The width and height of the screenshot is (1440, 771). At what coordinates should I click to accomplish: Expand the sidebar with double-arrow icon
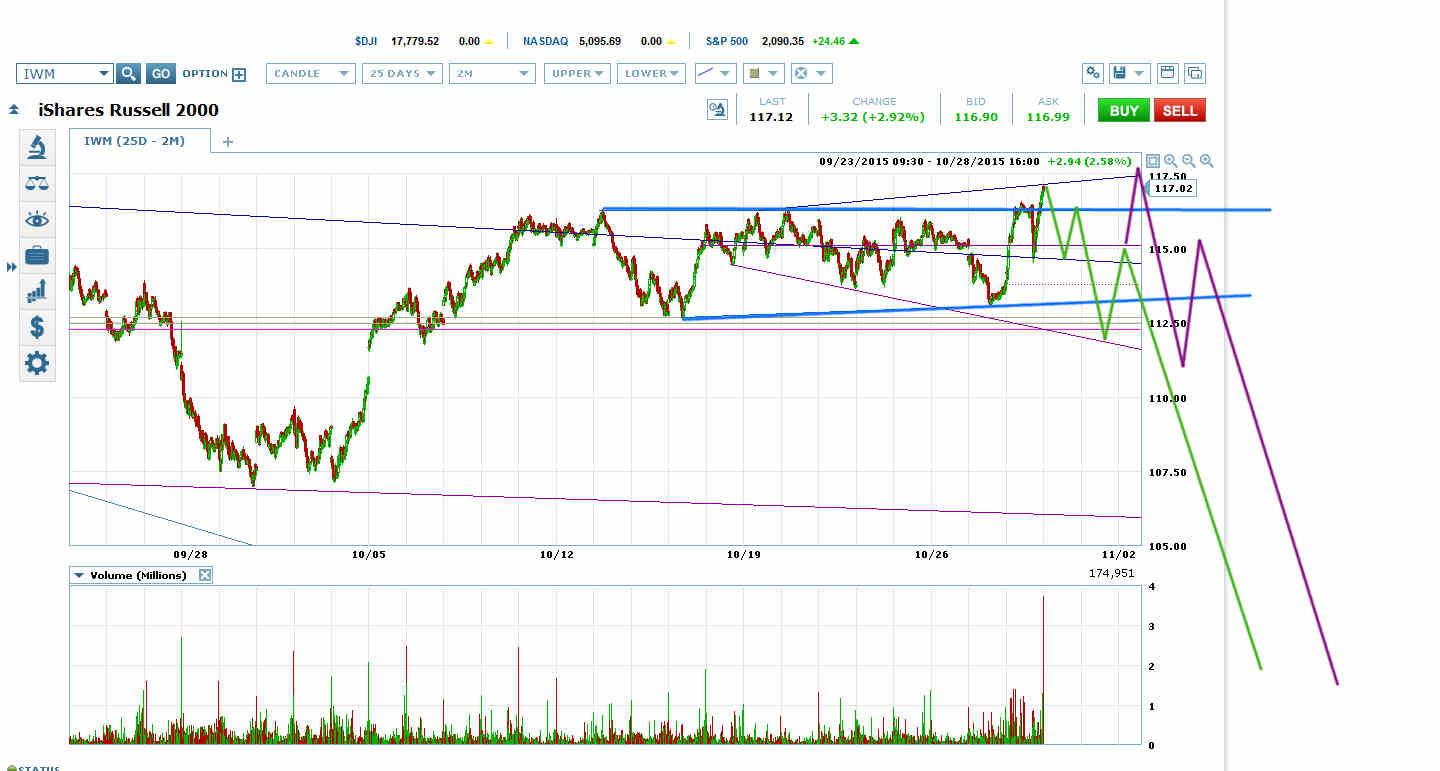click(x=12, y=267)
